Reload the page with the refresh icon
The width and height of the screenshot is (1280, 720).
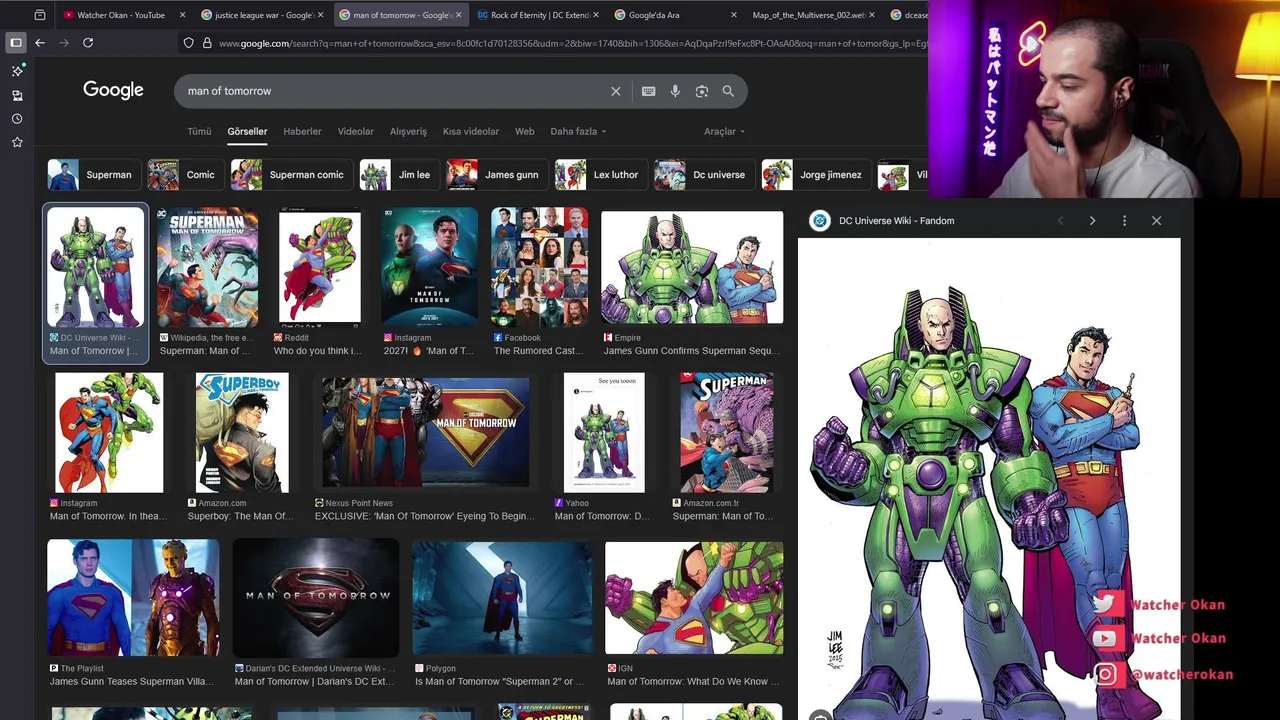(x=88, y=43)
